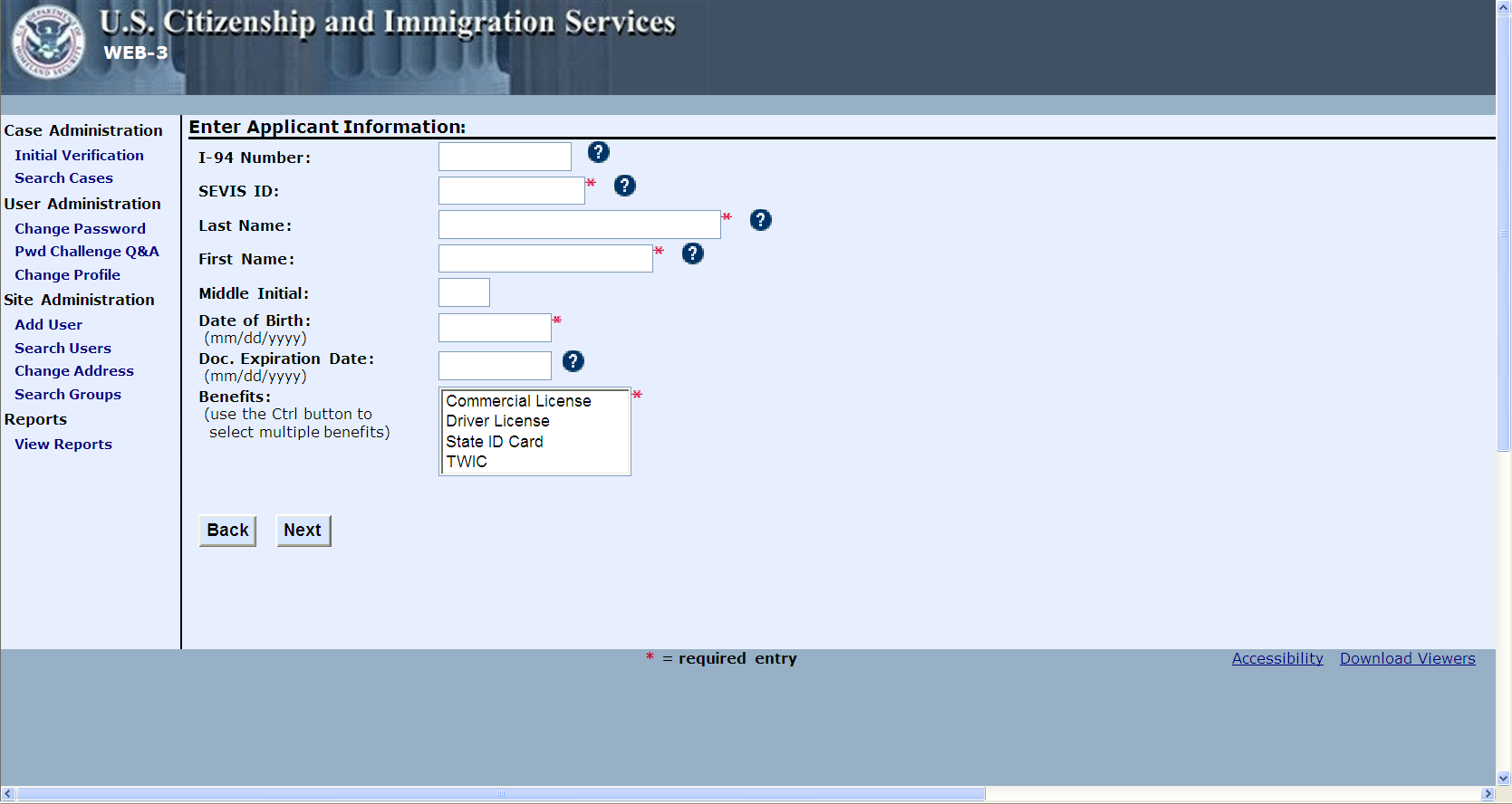
Task: Click the horizontal scrollbar track
Action: 1232,794
